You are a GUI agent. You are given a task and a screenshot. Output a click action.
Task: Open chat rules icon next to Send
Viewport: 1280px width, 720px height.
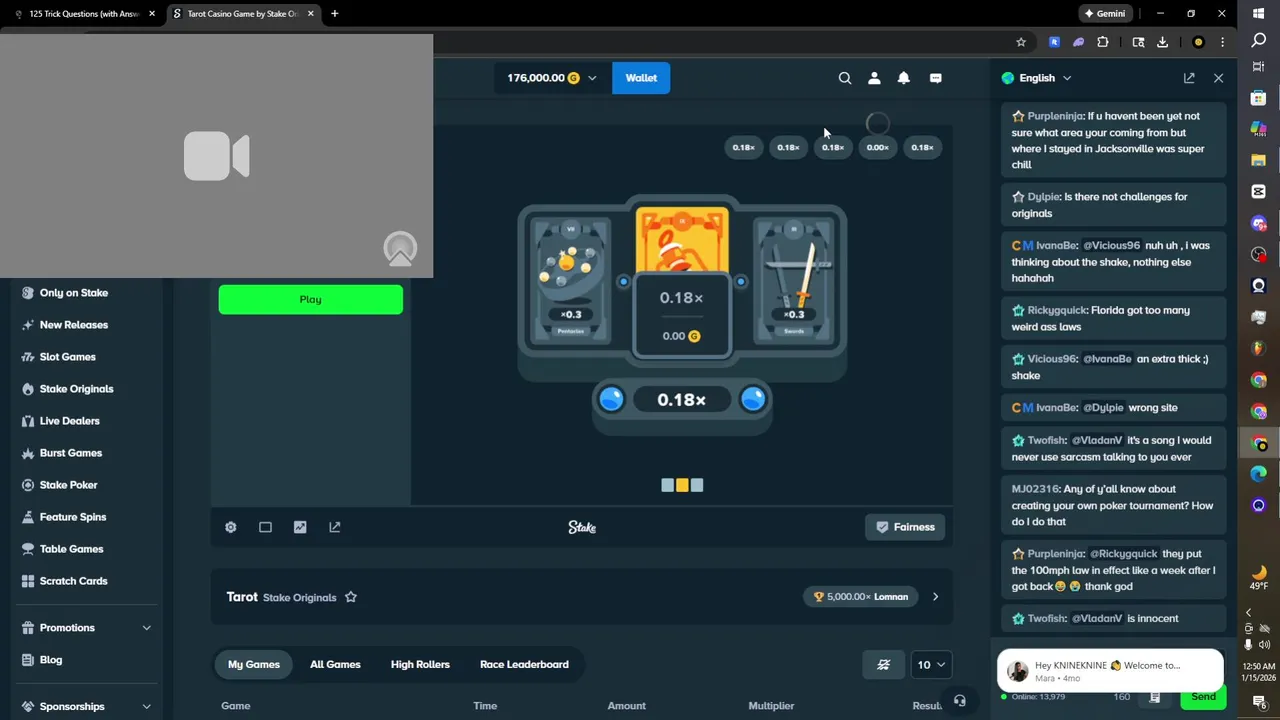tap(1155, 697)
